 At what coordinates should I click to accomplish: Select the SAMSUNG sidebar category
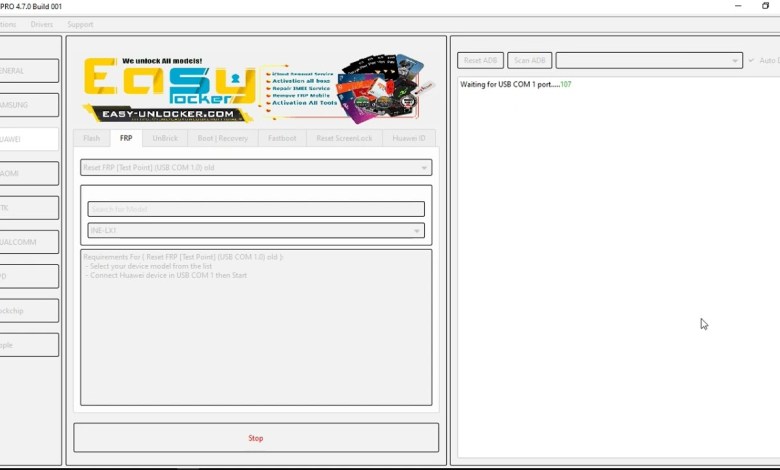coord(29,105)
